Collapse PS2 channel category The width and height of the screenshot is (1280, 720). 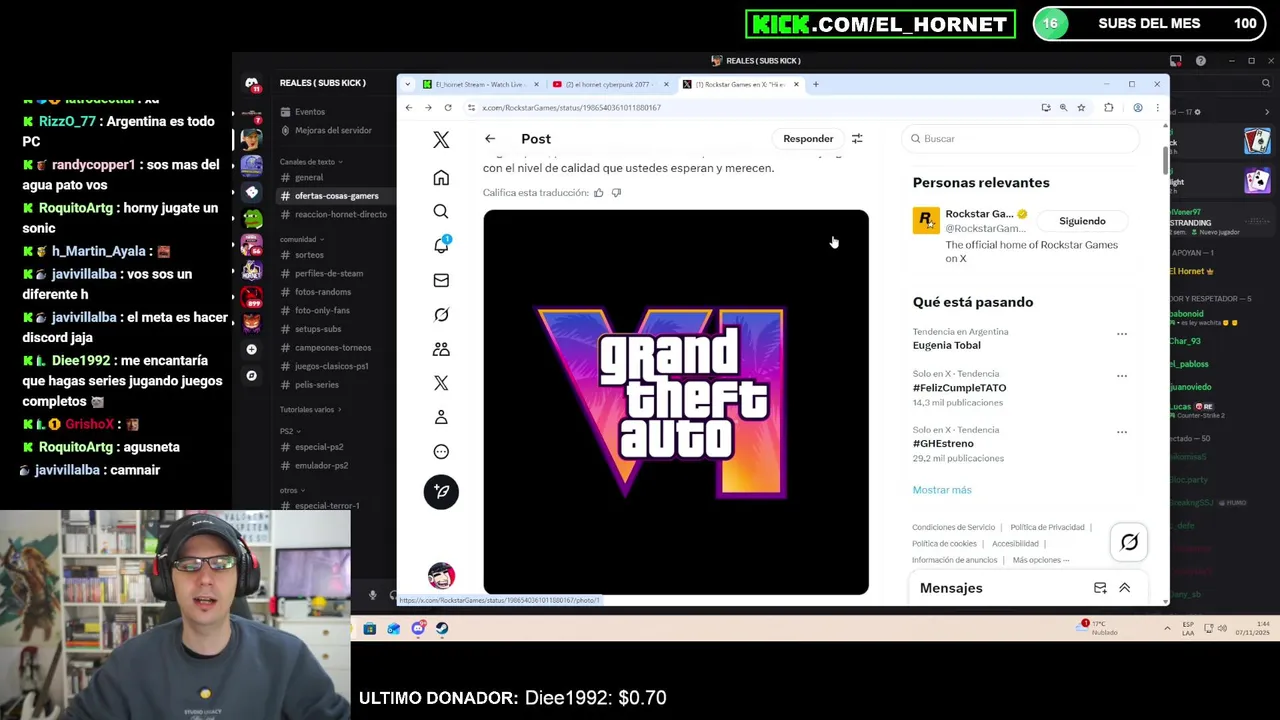tap(289, 431)
